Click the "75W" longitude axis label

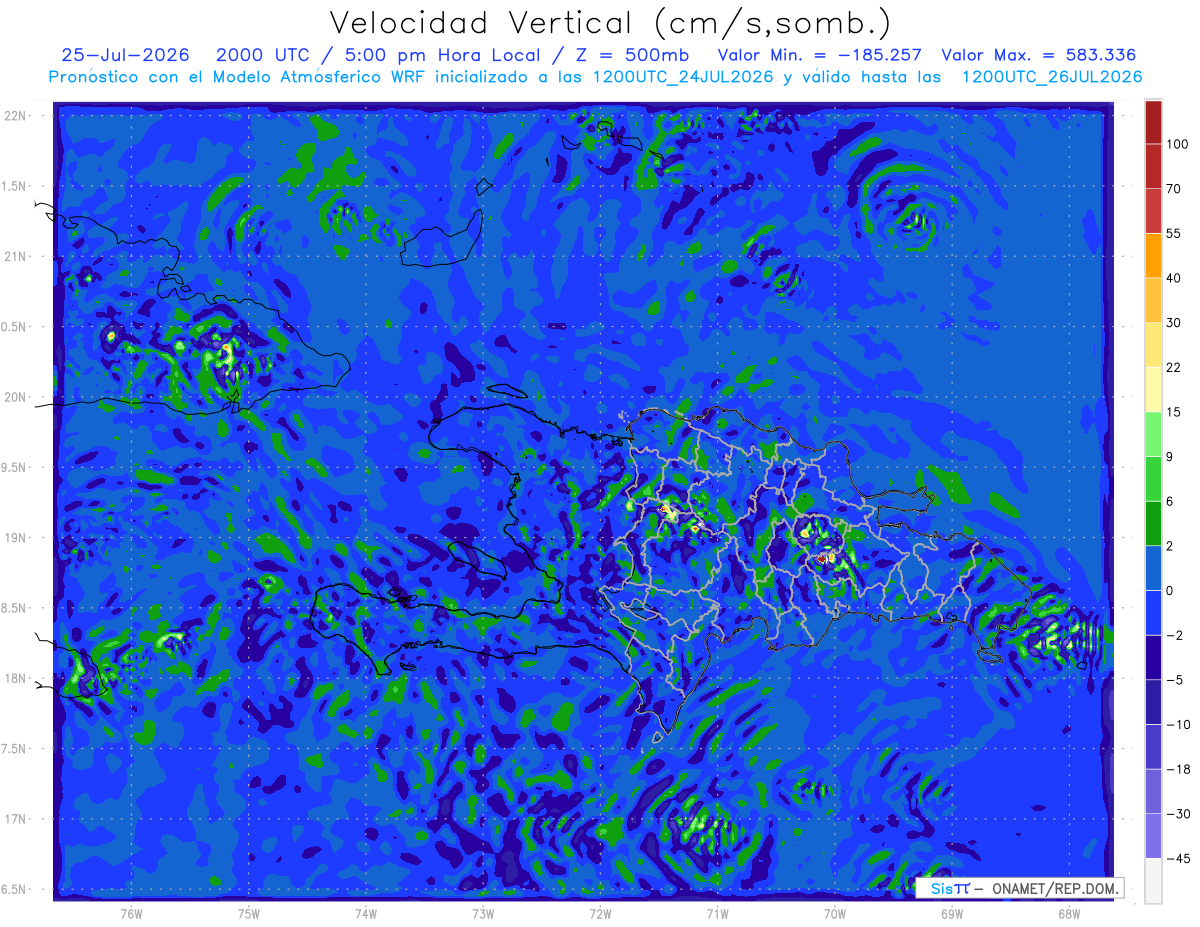tap(248, 914)
